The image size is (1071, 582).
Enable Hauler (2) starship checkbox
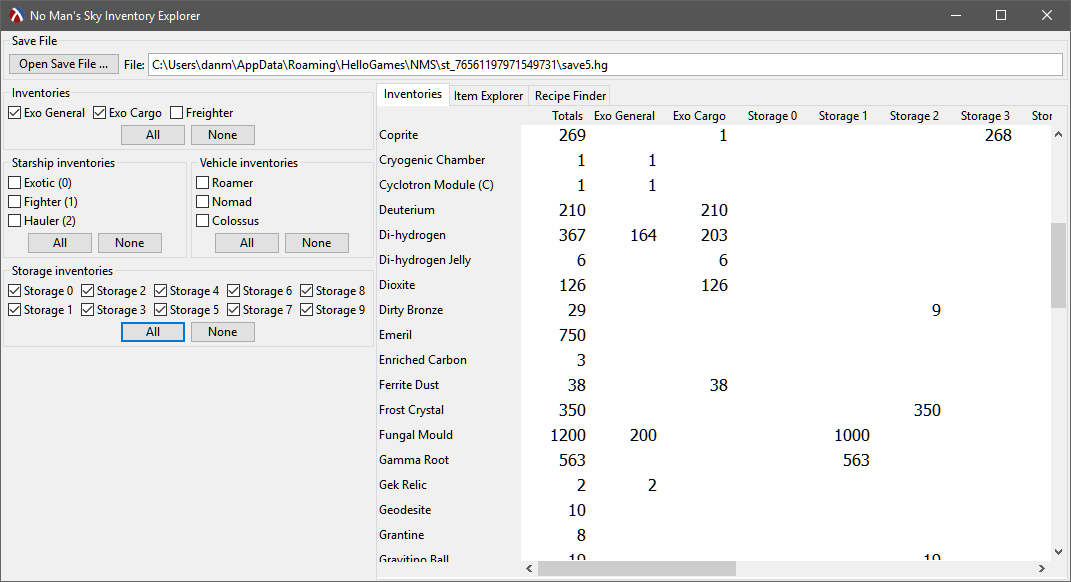[14, 221]
